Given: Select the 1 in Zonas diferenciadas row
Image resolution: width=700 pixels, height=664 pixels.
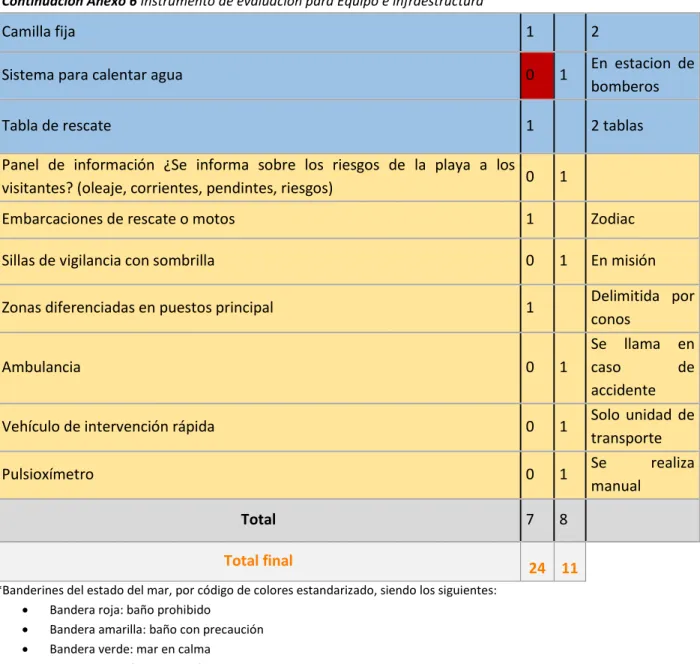Looking at the screenshot, I should [x=530, y=307].
